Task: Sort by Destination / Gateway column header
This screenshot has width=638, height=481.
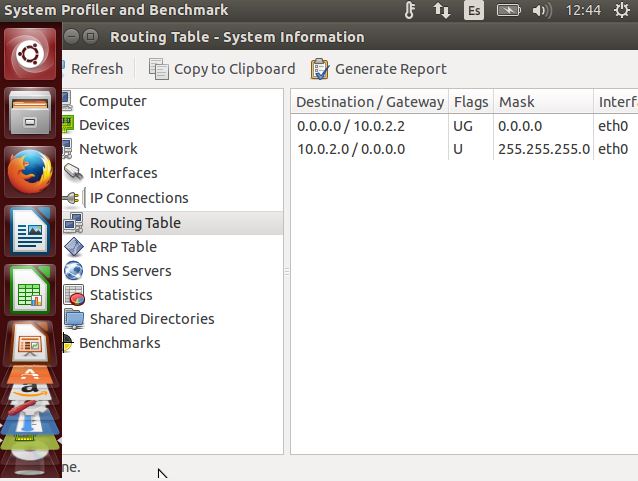Action: click(x=369, y=102)
